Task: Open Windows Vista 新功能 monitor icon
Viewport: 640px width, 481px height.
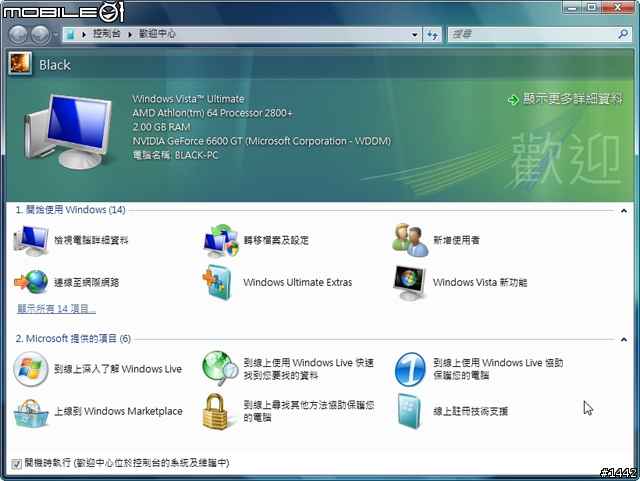Action: (x=409, y=283)
